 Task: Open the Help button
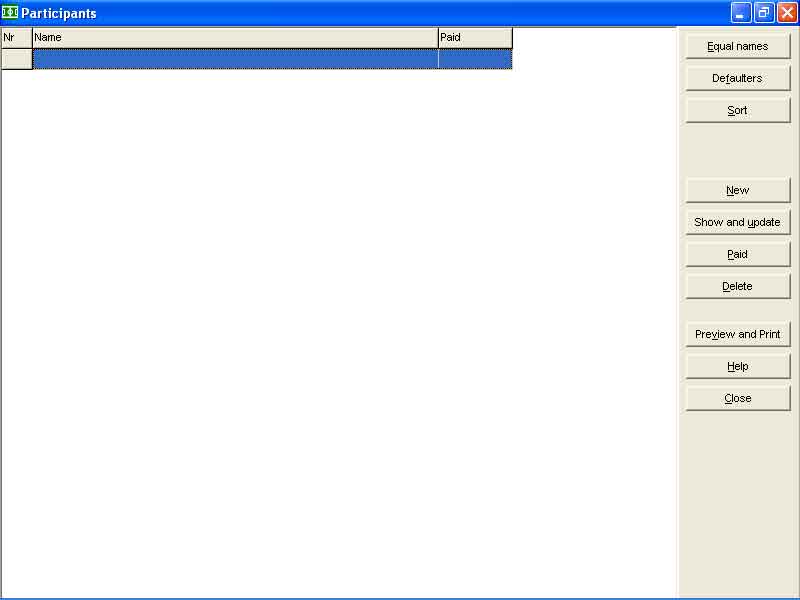pos(738,366)
